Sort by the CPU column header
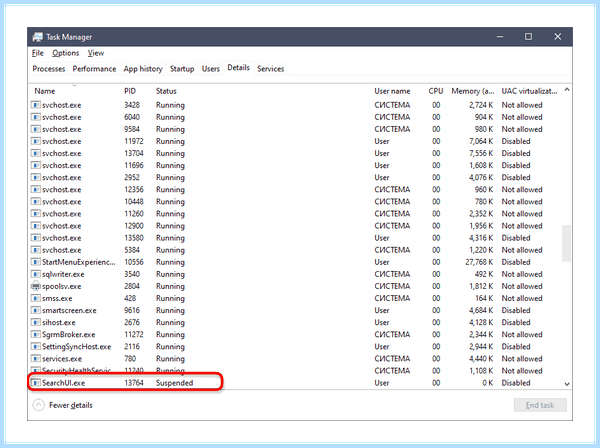Screen dimensions: 600x448 point(435,91)
